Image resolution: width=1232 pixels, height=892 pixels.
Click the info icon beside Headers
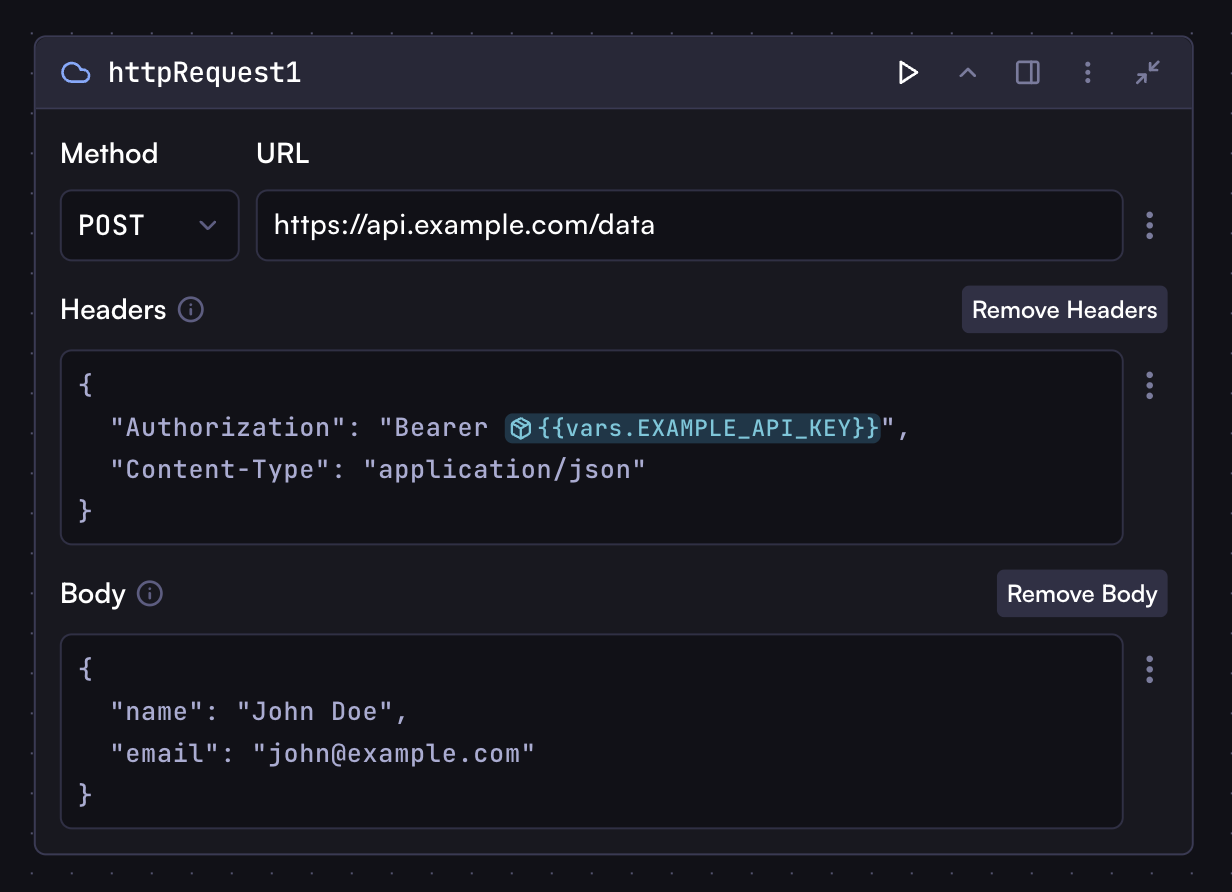coord(190,310)
